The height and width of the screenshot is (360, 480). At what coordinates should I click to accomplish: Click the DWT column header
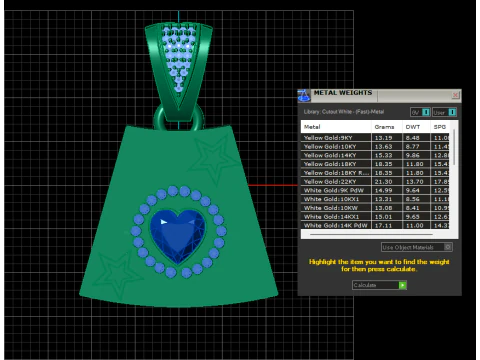[416, 127]
